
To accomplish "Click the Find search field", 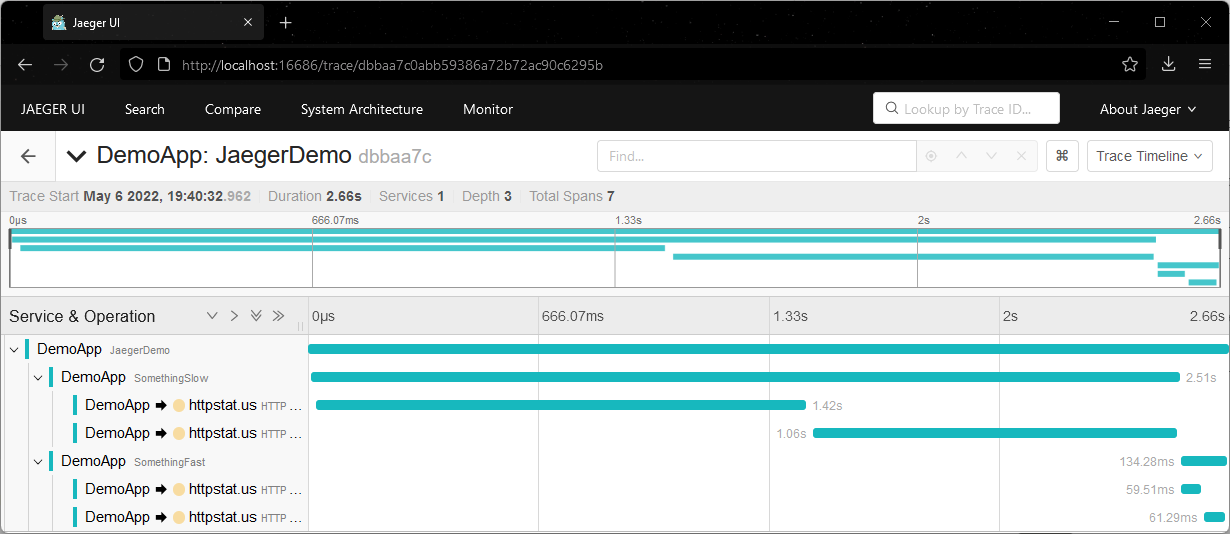I will [x=756, y=156].
